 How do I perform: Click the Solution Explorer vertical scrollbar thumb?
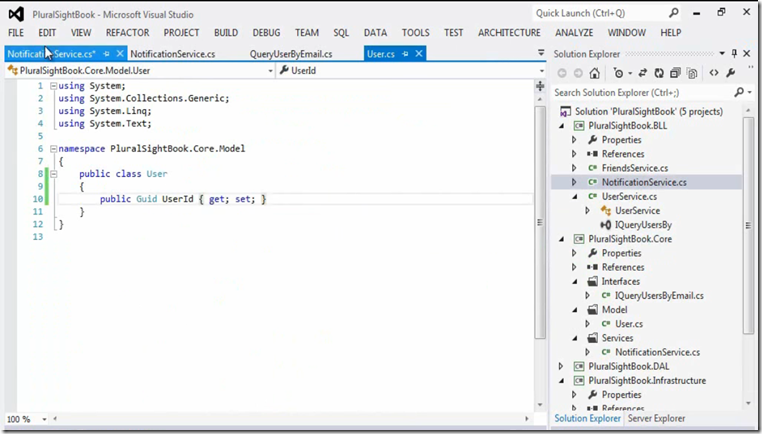pos(748,225)
